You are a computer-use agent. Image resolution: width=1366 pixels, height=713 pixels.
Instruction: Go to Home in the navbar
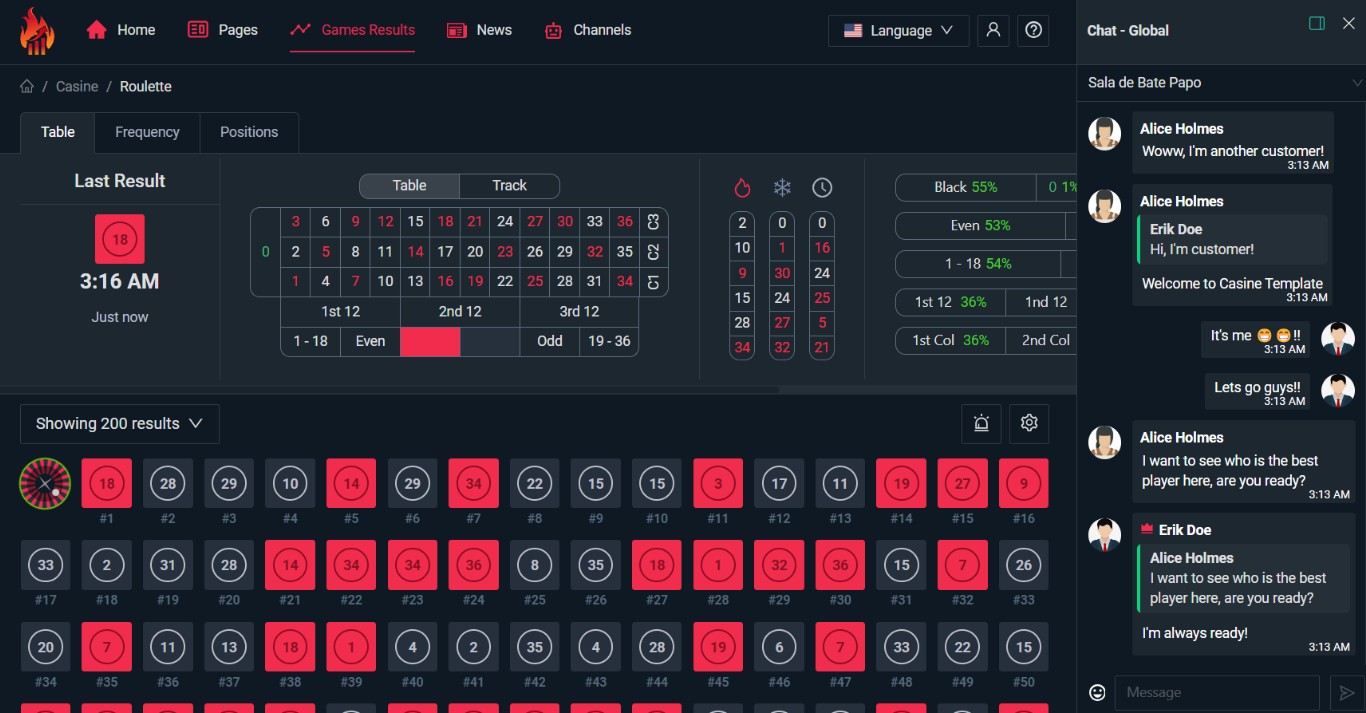tap(120, 30)
